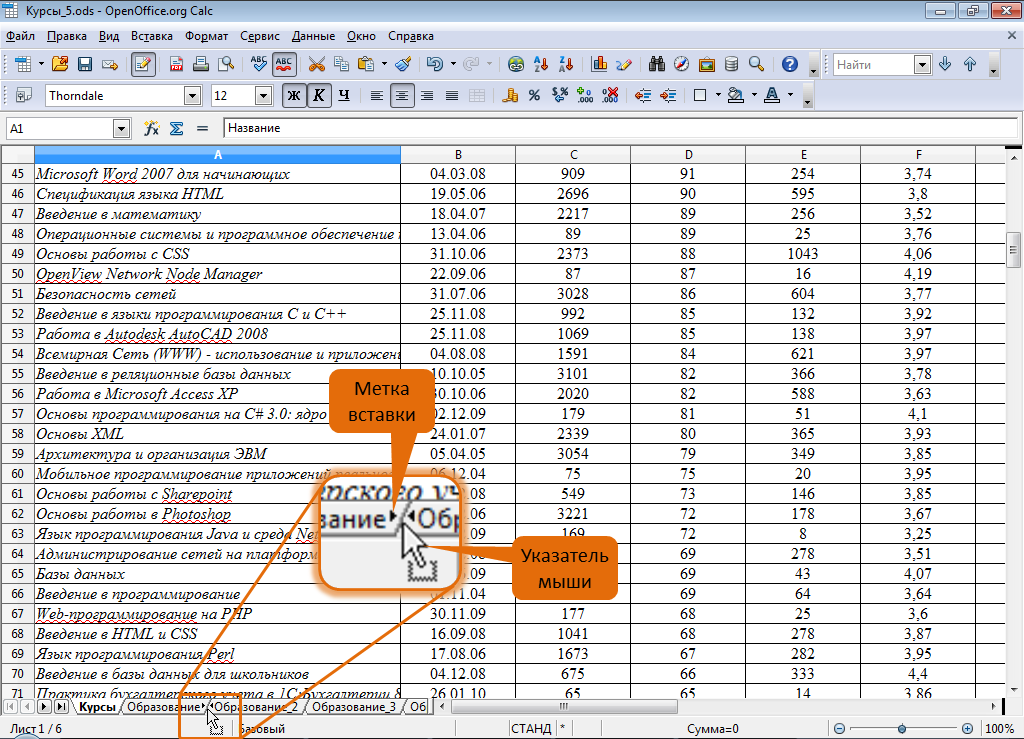
Task: Toggle italic formatting (К button)
Action: pos(318,96)
